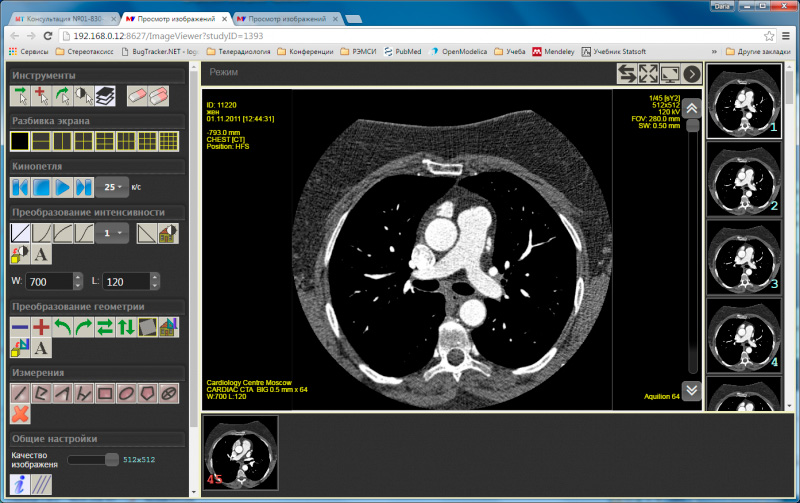The height and width of the screenshot is (503, 800).
Task: Reset geometry with house and ruler icon
Action: point(169,327)
